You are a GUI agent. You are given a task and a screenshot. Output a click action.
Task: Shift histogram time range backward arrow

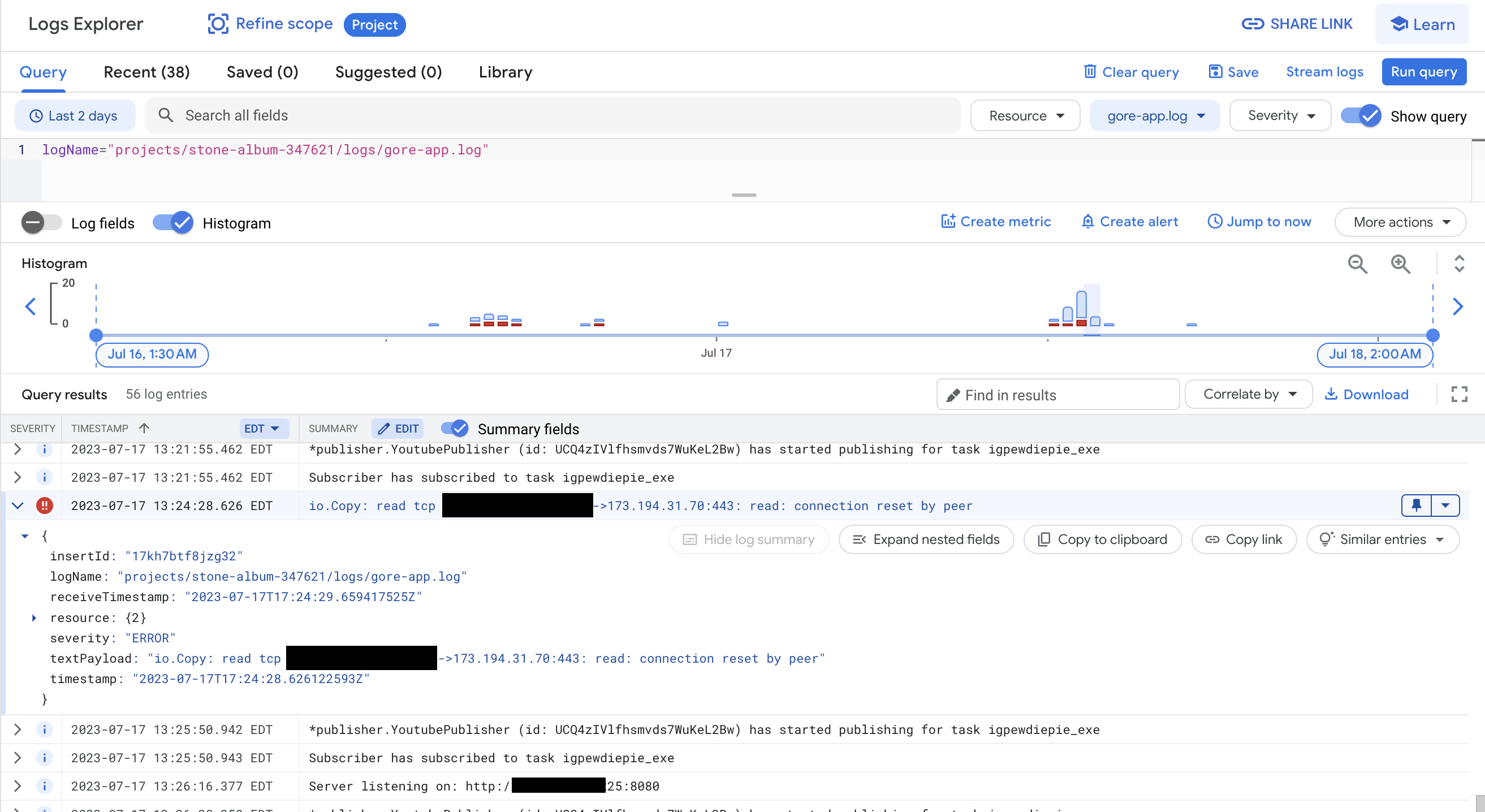[x=31, y=306]
